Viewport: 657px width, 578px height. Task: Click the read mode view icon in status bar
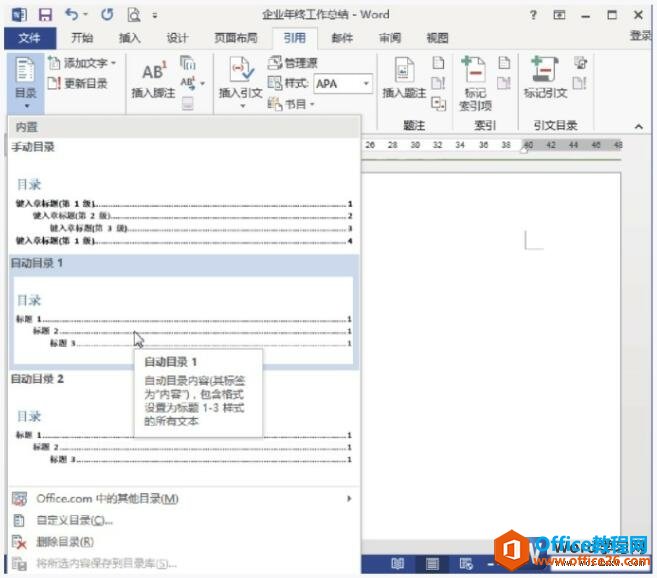pos(398,564)
